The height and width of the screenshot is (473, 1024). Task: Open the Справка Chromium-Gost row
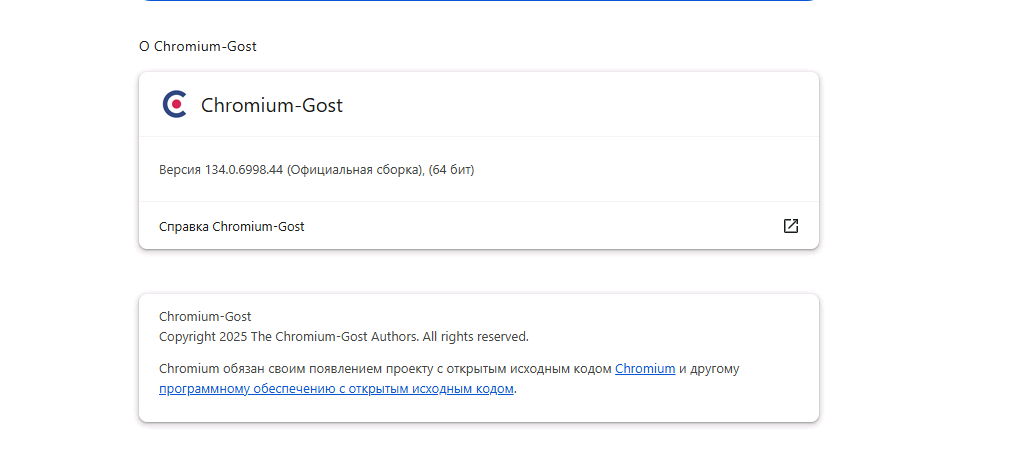click(x=479, y=226)
